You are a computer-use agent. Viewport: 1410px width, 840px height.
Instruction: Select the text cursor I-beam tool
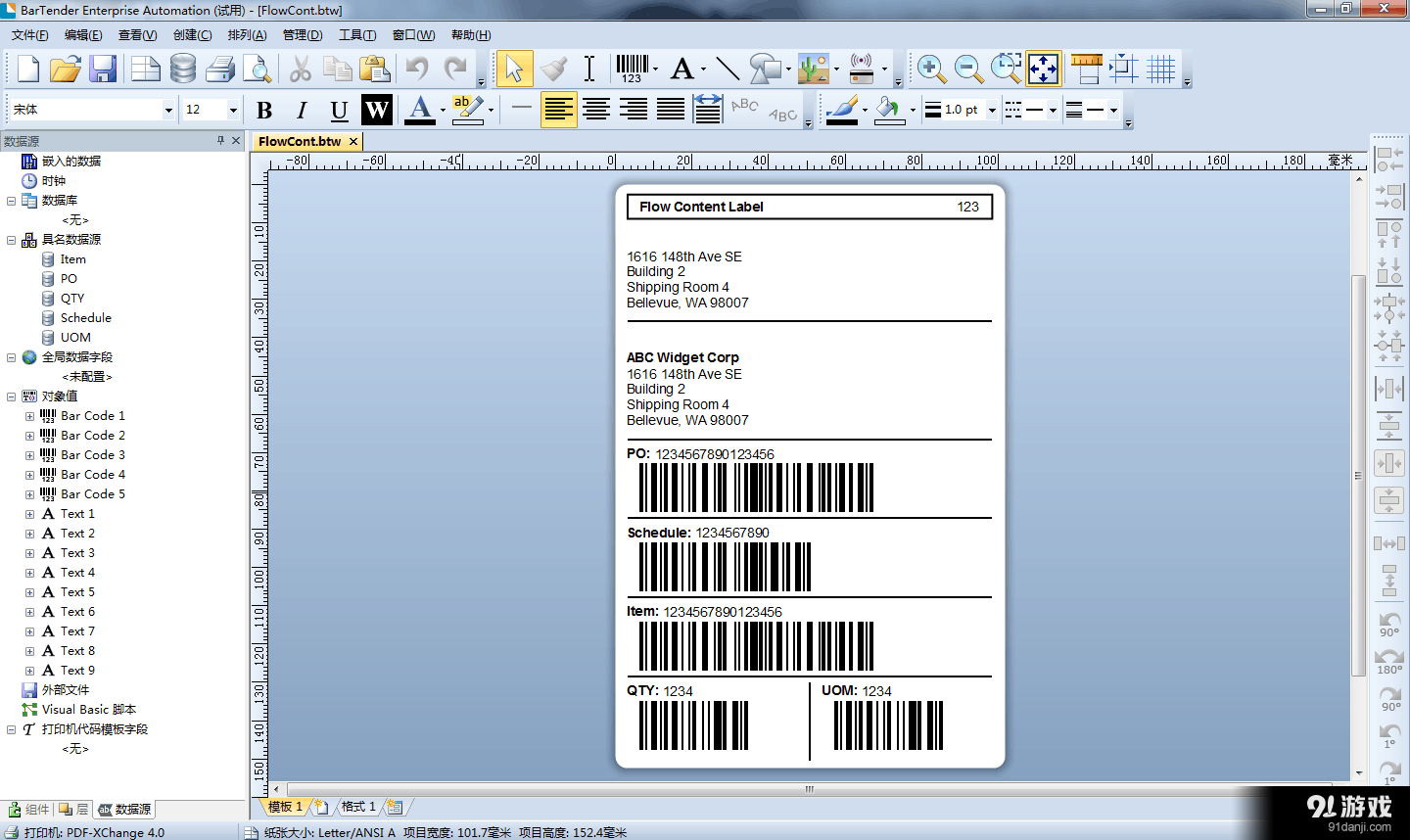589,69
